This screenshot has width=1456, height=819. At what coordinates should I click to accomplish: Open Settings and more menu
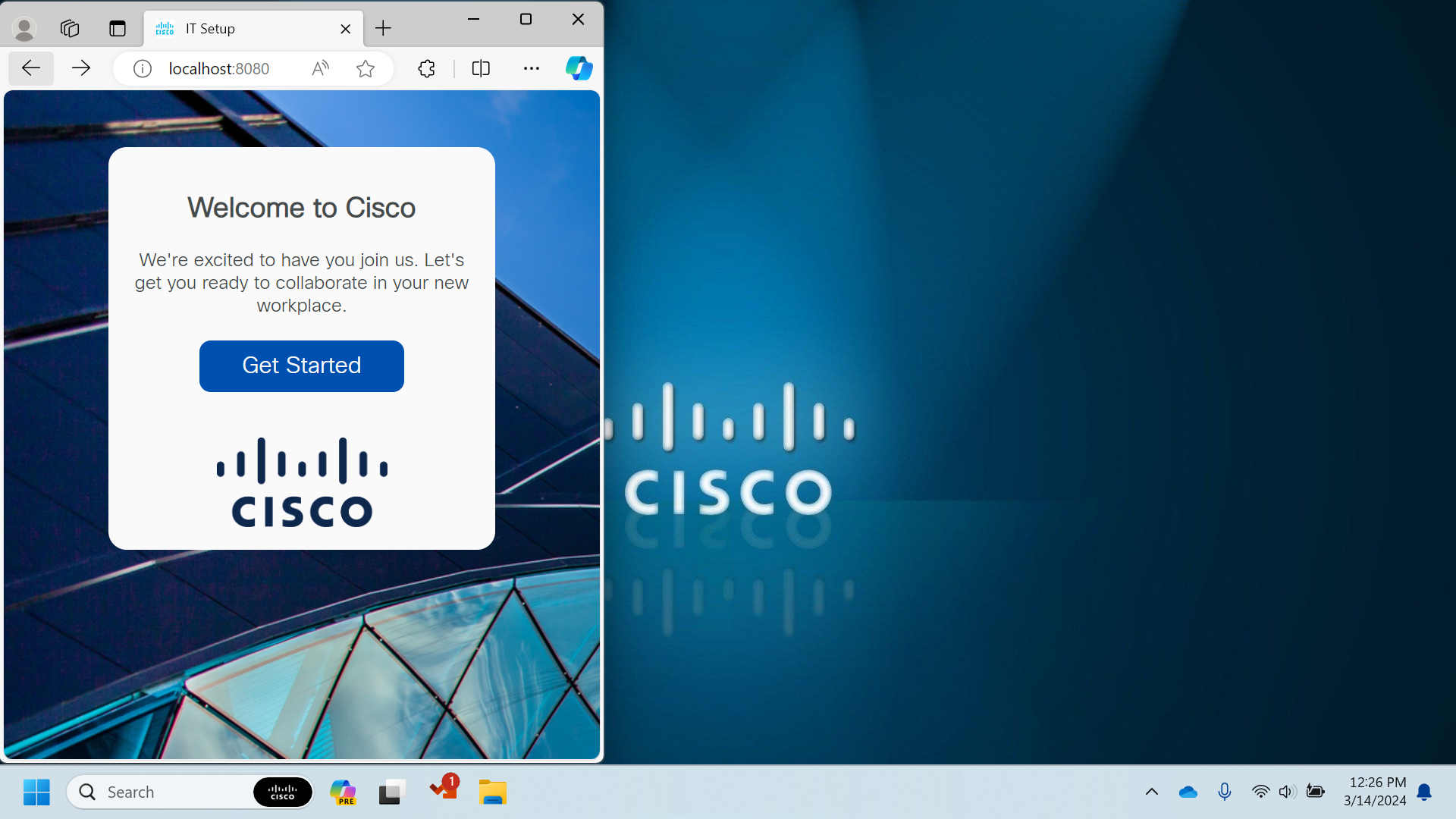531,69
